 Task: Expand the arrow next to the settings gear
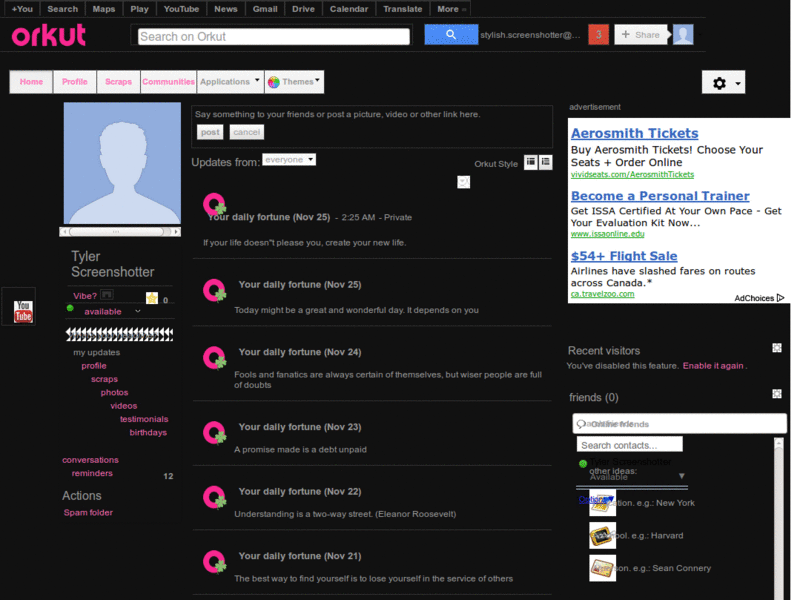[738, 84]
